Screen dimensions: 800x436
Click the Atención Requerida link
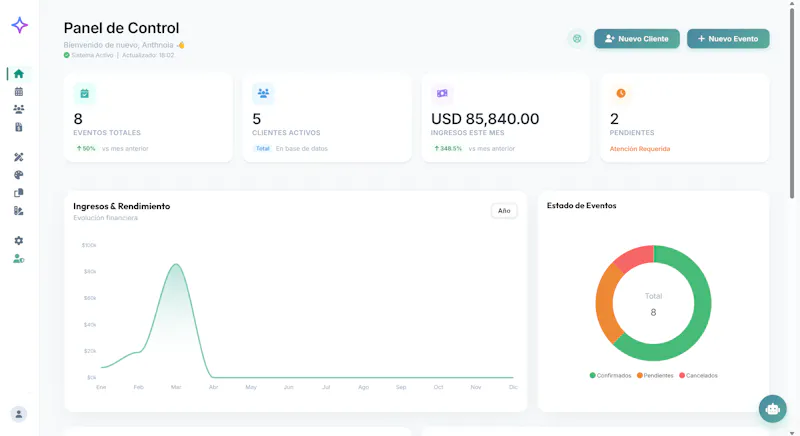(640, 149)
